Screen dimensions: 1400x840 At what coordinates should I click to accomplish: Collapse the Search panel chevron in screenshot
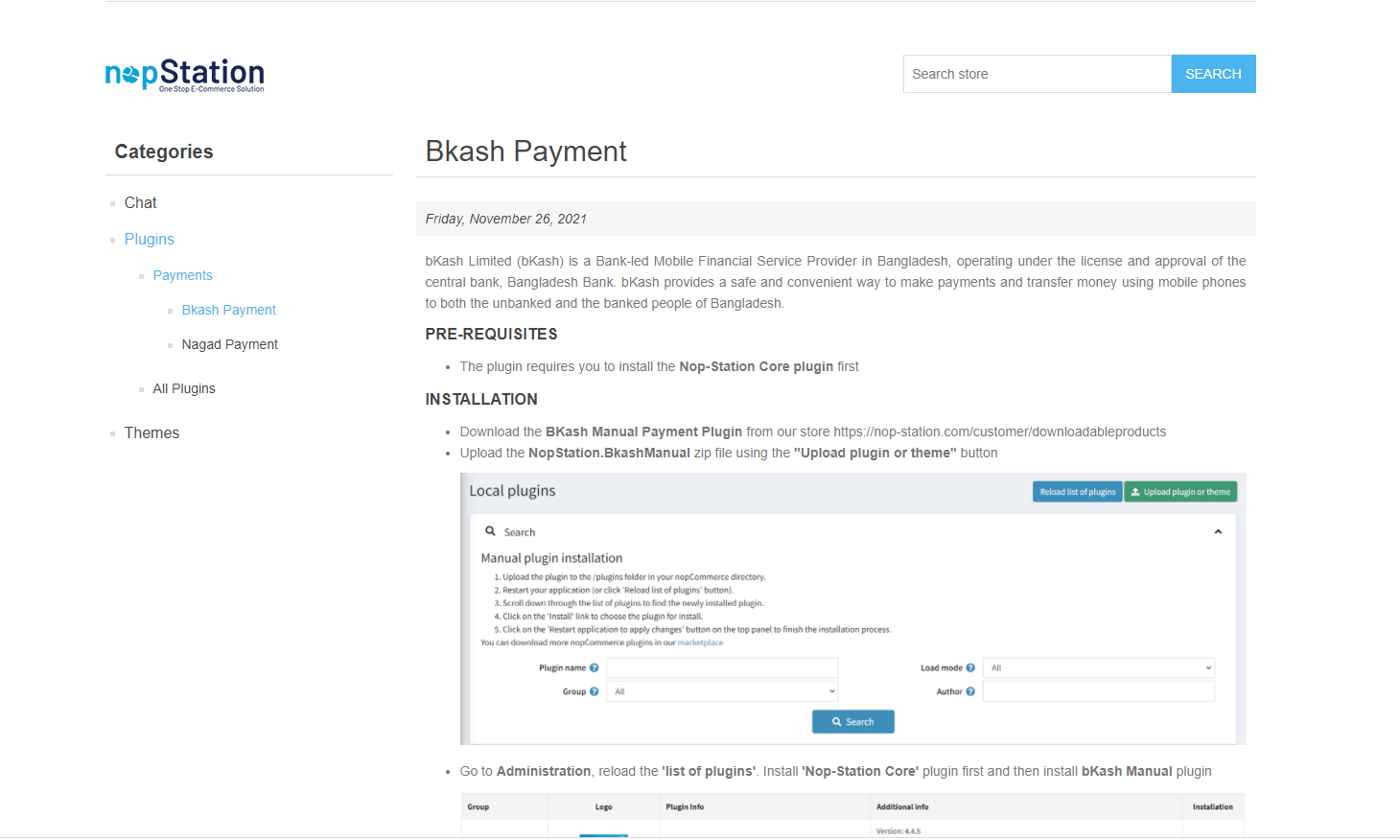coord(1218,531)
